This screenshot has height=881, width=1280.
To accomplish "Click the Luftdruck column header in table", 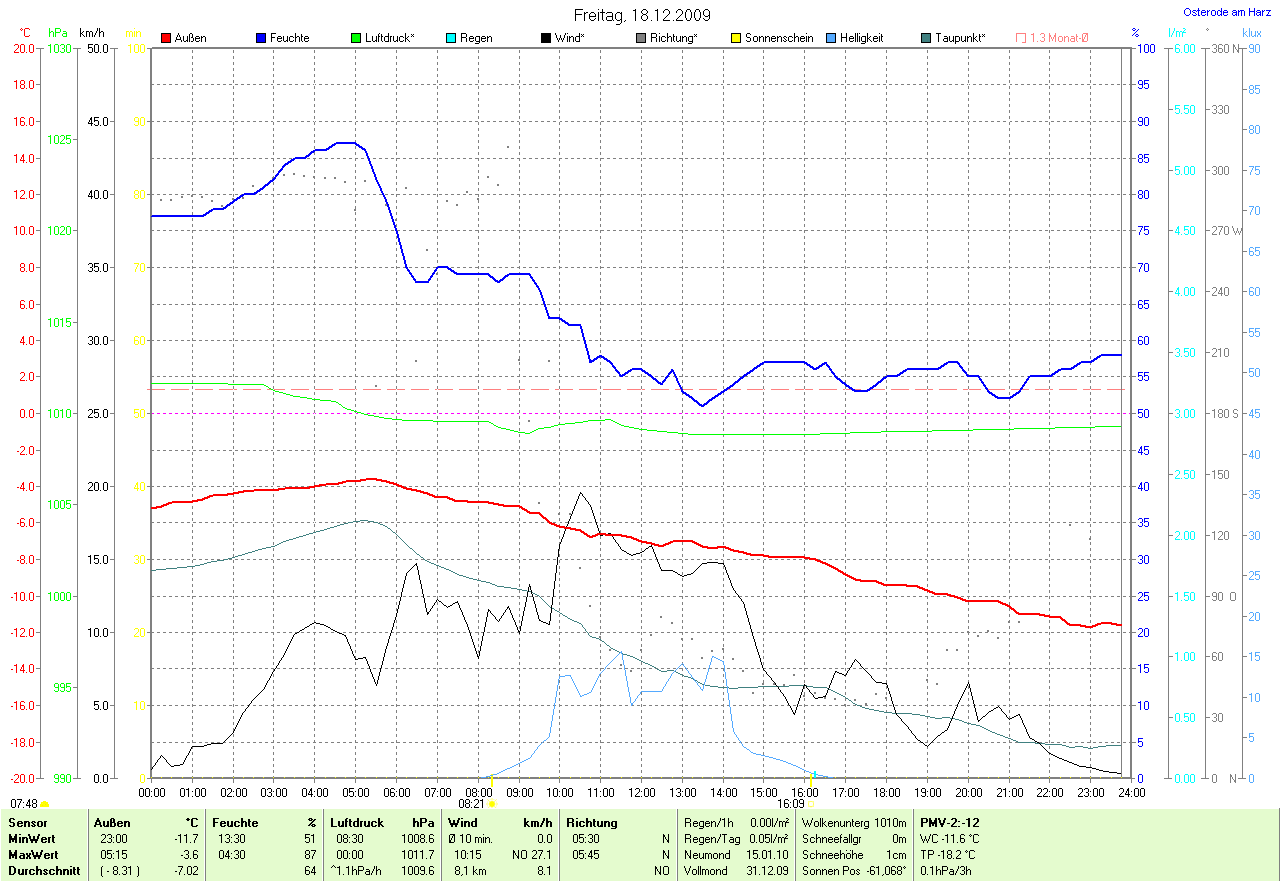I will (x=357, y=823).
